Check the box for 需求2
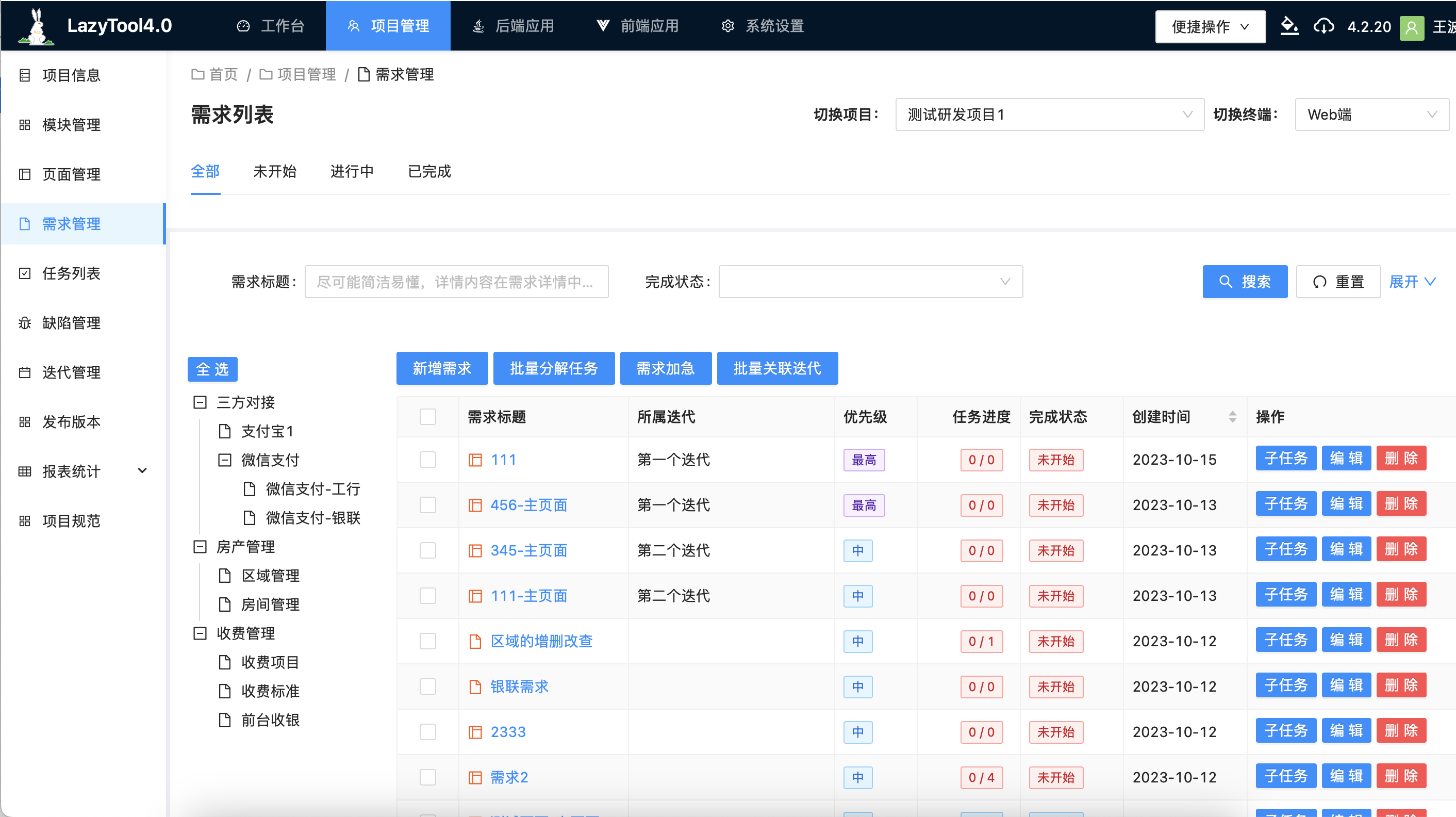The width and height of the screenshot is (1456, 817). 428,777
